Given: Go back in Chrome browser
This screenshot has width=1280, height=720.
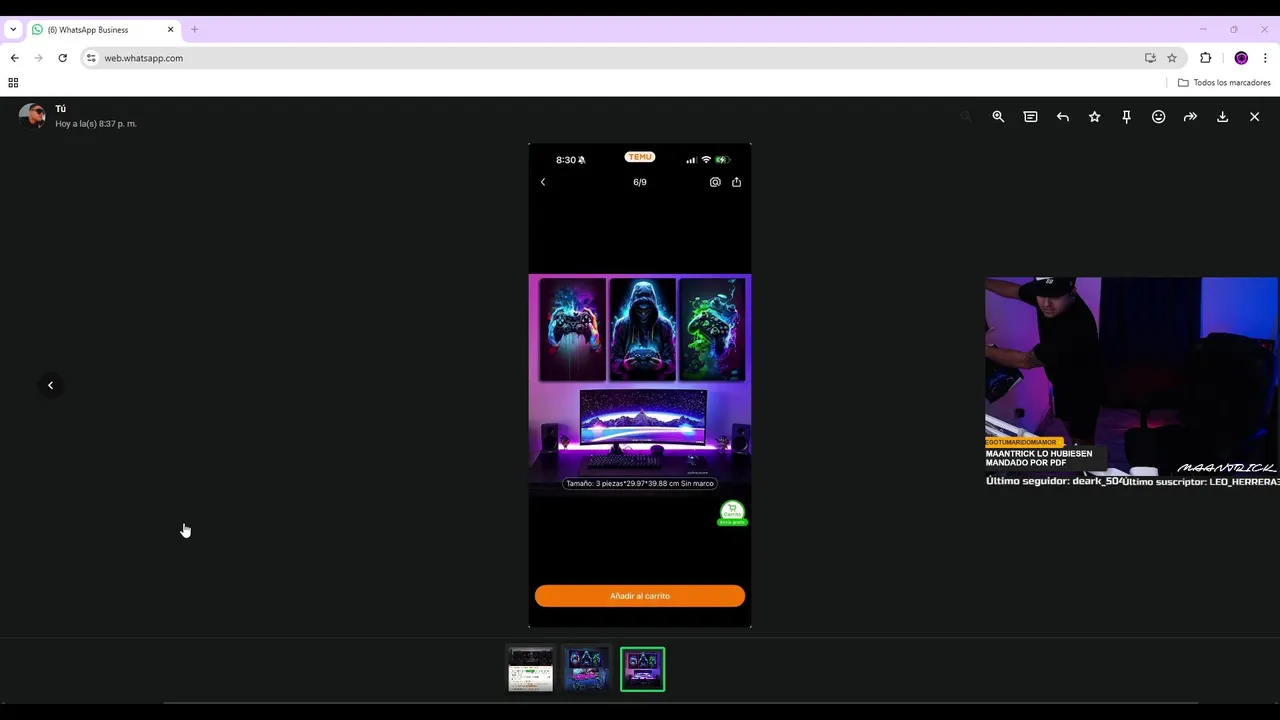Looking at the screenshot, I should tap(14, 58).
